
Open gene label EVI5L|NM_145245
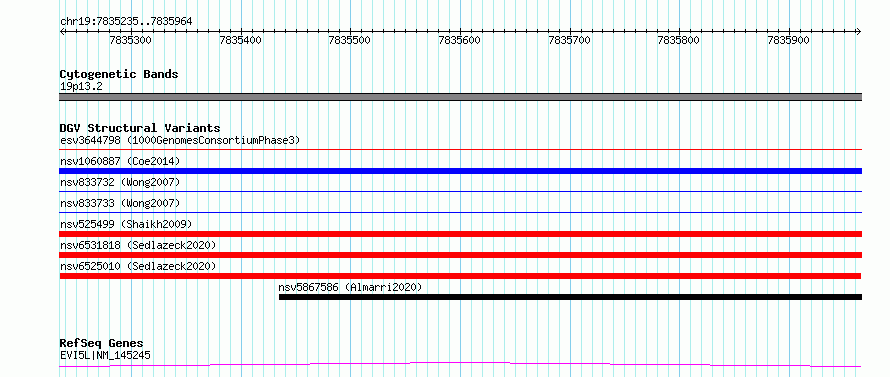point(105,355)
